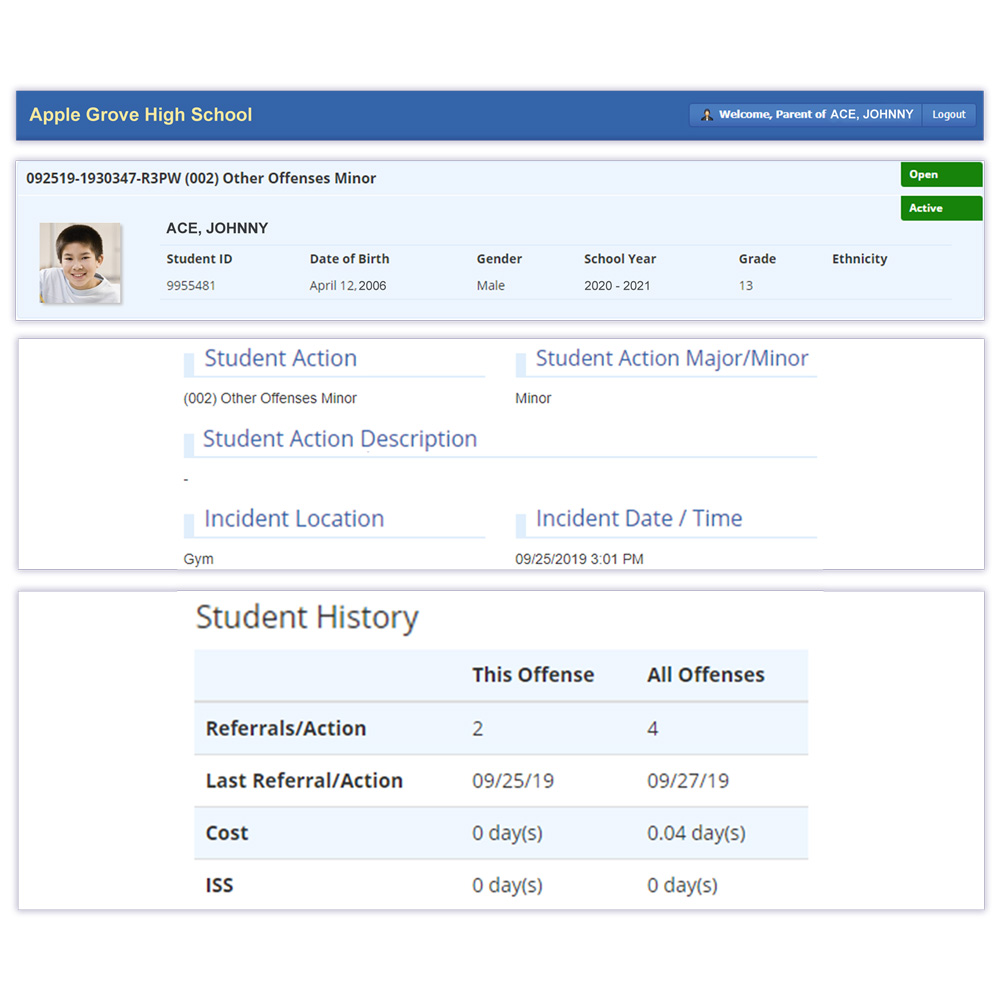Screen dimensions: 1000x1000
Task: Click the Ethnicity label
Action: 859,259
